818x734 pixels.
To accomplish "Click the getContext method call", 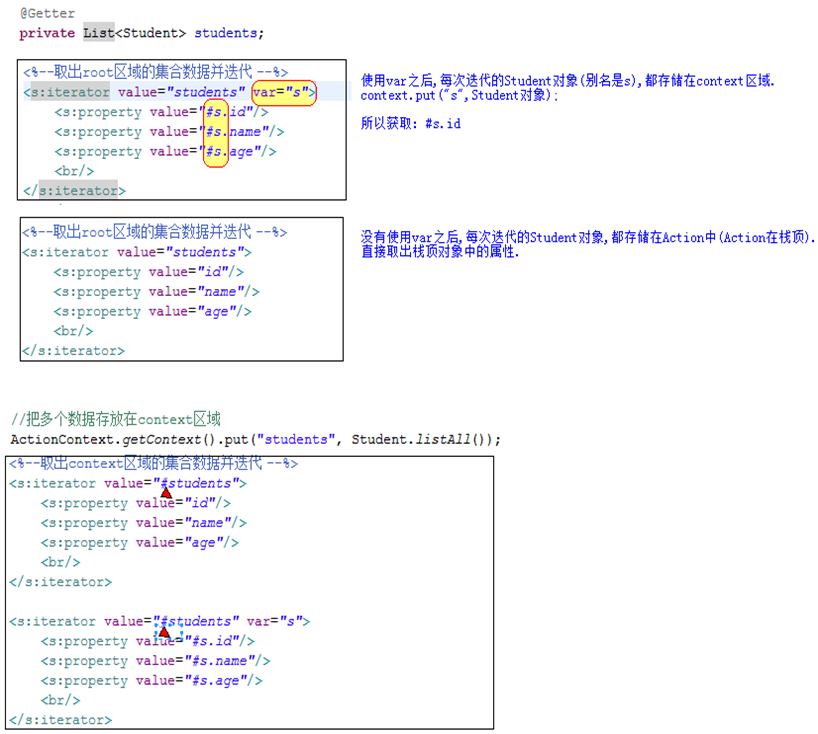I will tap(150, 440).
